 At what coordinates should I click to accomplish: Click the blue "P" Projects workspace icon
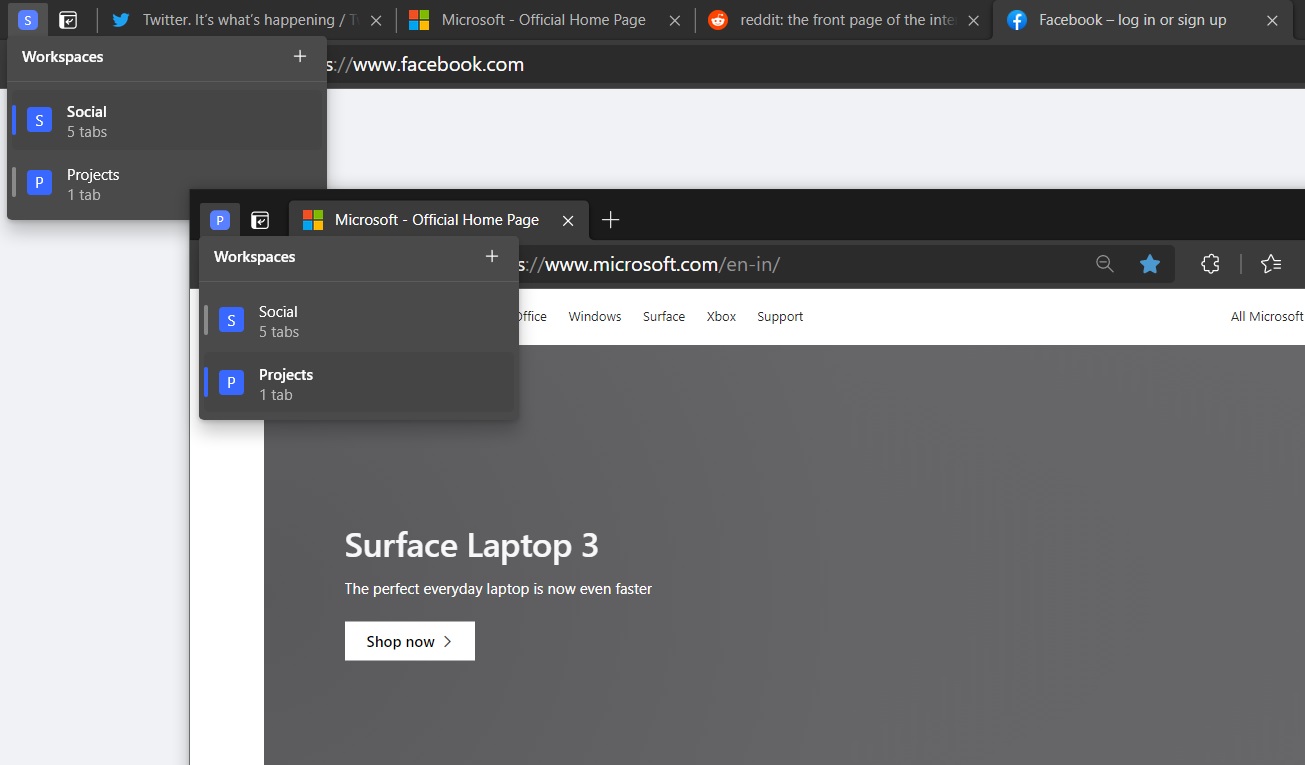[x=220, y=219]
